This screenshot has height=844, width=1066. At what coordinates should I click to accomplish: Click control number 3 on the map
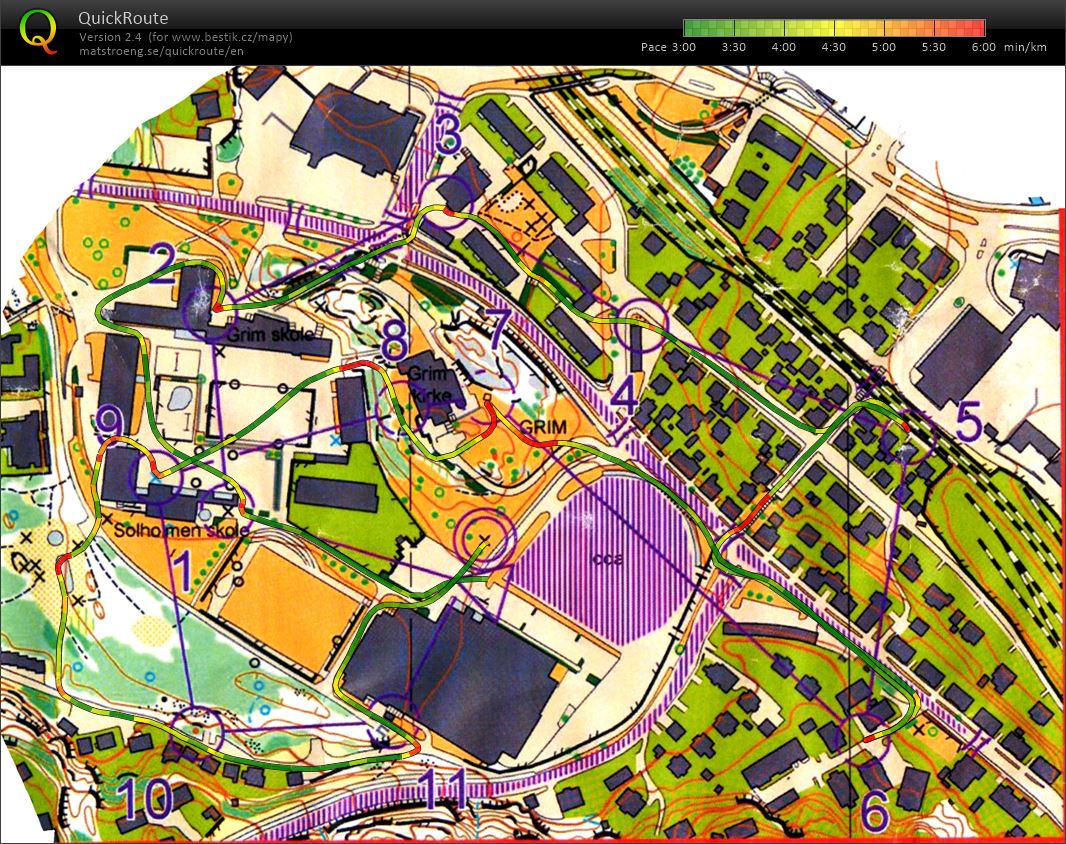[449, 135]
